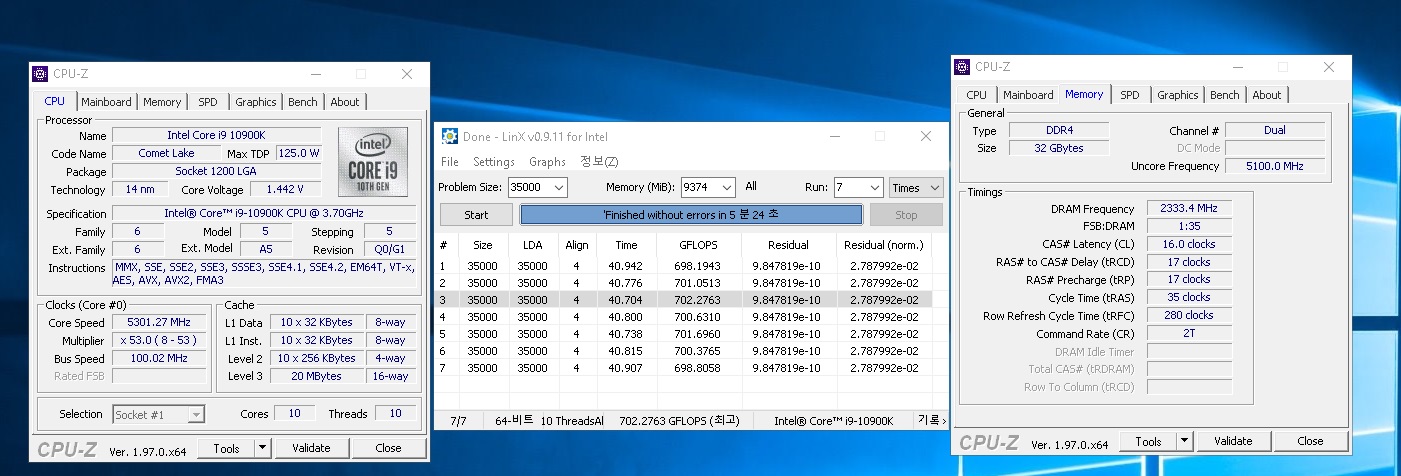The height and width of the screenshot is (476, 1401).
Task: Click Close button in right CPU-Z window
Action: point(1310,441)
